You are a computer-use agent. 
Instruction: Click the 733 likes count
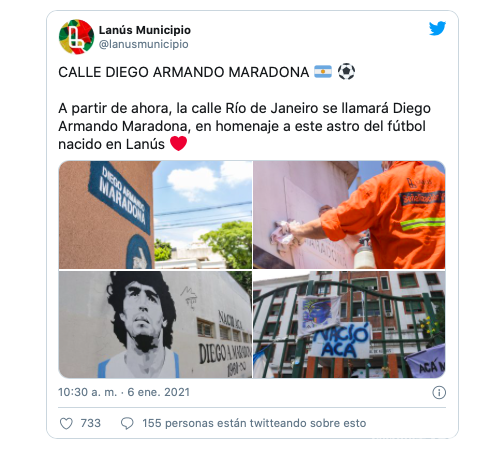[x=91, y=423]
